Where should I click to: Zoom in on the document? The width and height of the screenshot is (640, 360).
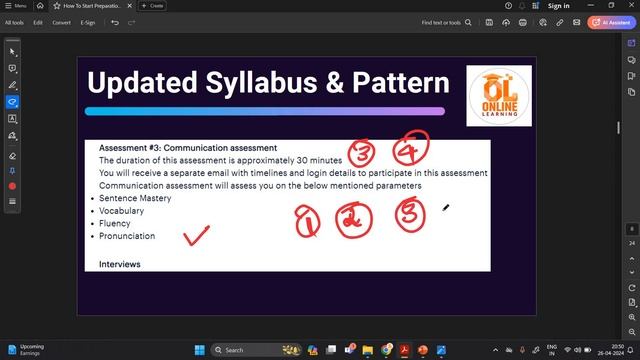pos(632,317)
